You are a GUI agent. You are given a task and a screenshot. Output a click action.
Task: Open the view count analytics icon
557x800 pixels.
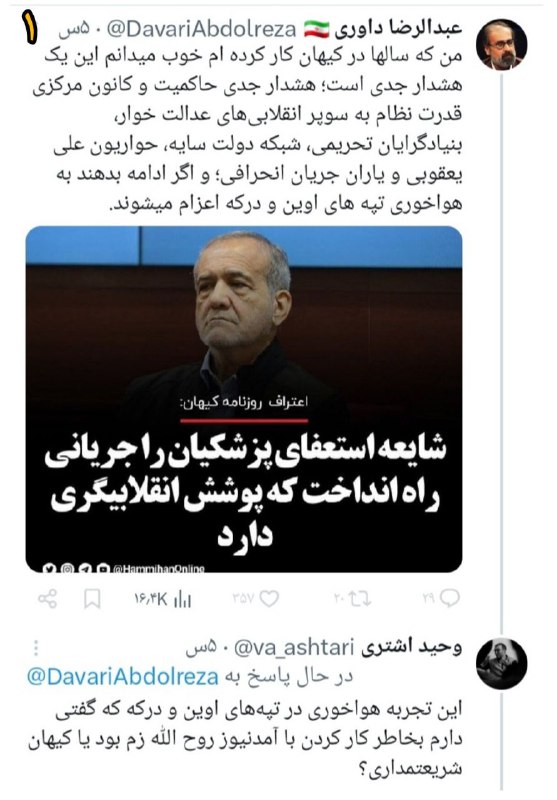[x=183, y=599]
